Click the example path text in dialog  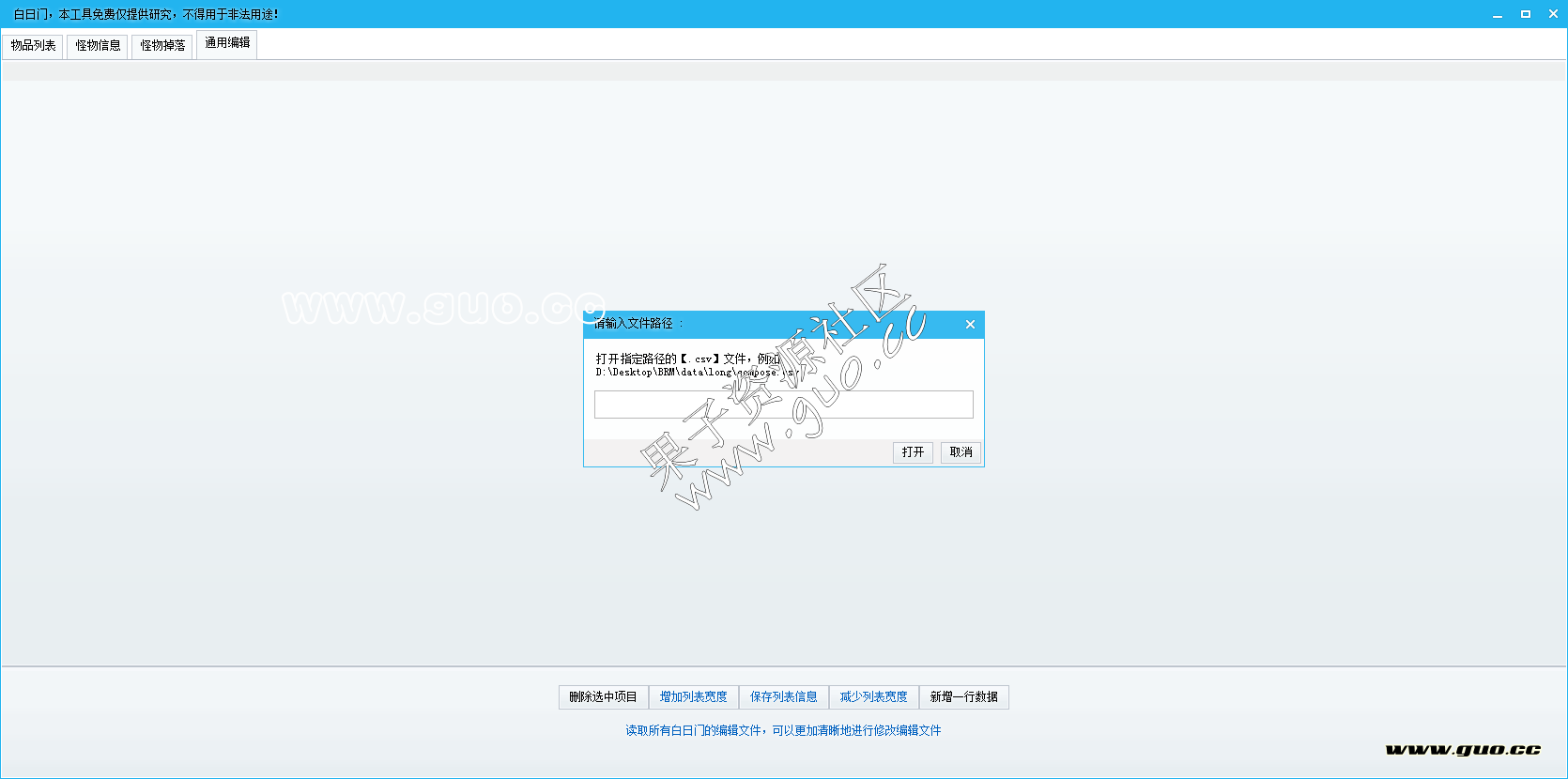pos(695,372)
